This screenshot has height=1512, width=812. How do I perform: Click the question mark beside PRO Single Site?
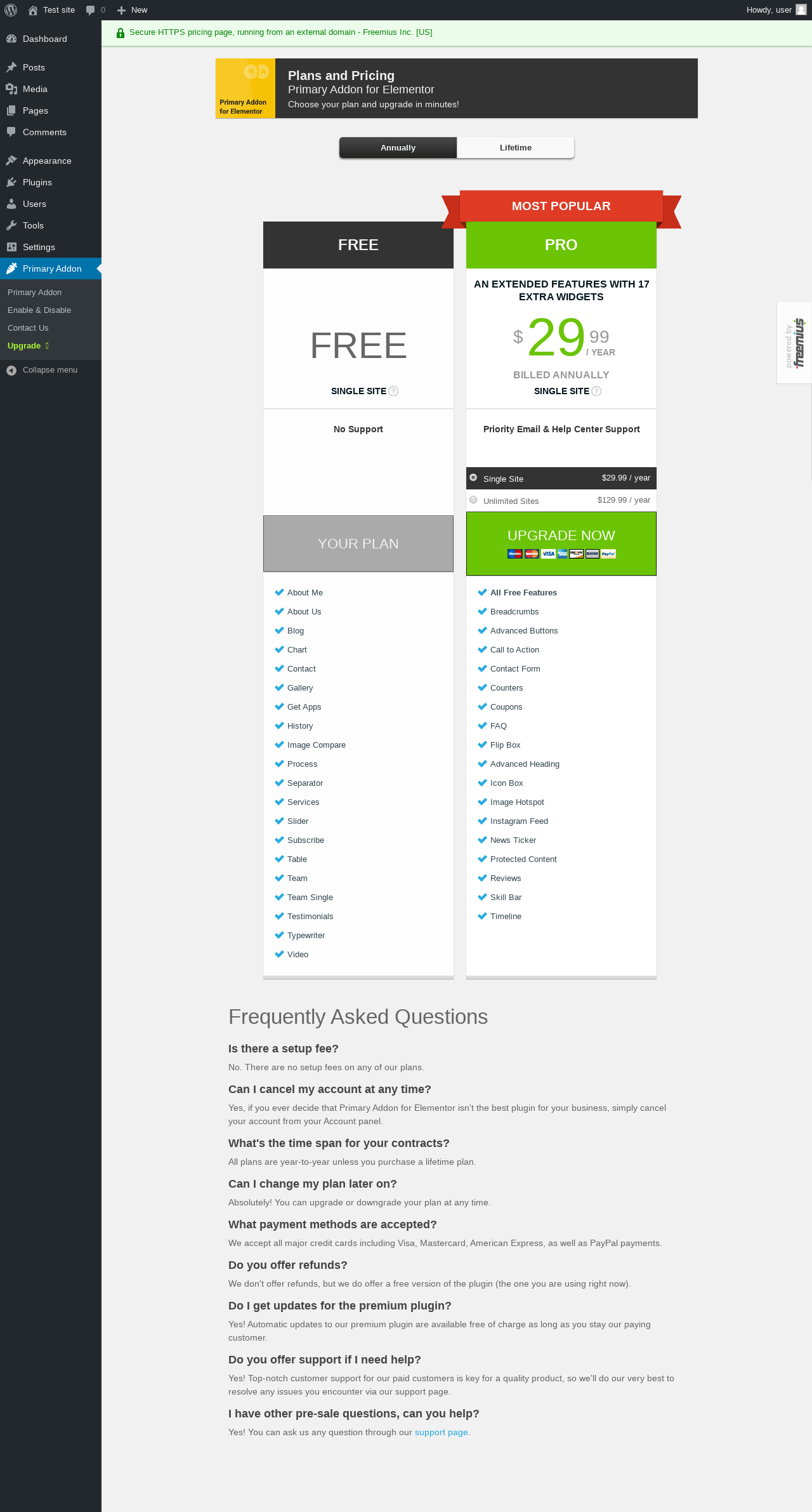[596, 391]
